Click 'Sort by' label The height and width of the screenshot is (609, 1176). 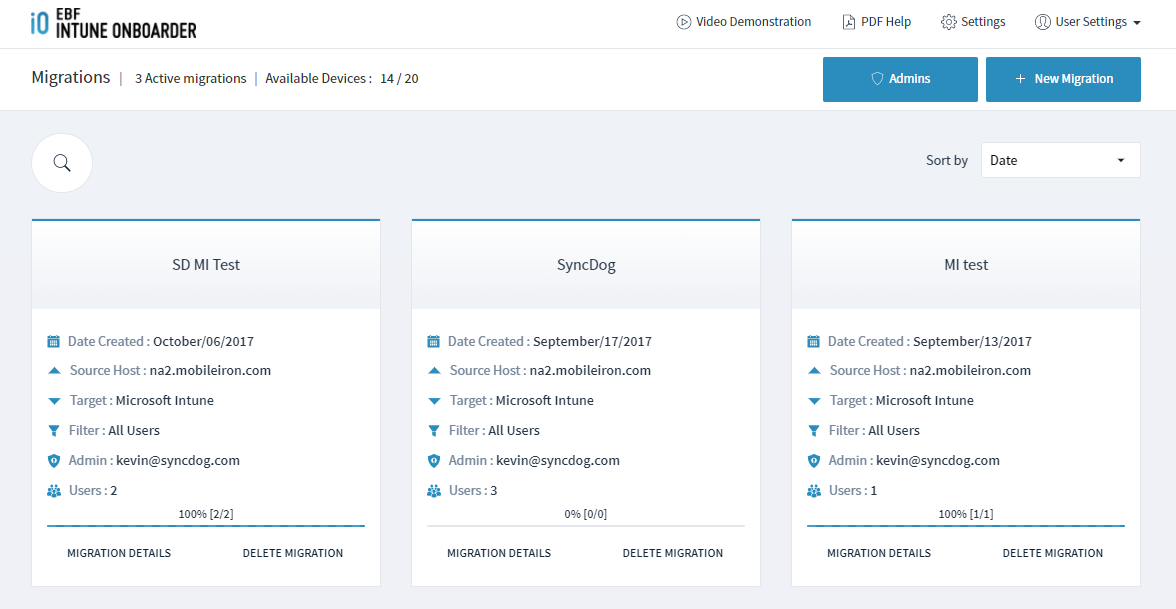click(947, 160)
